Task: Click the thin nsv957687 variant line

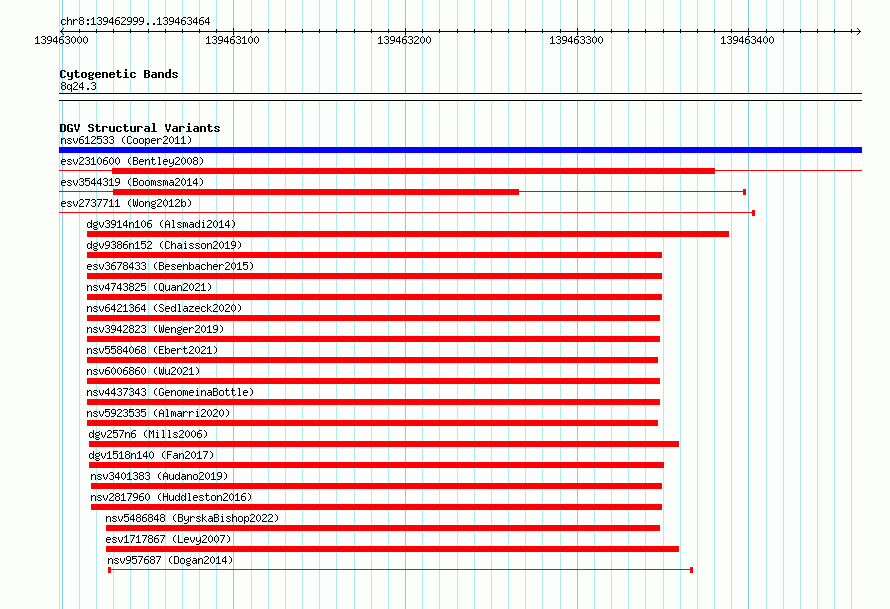Action: (401, 570)
